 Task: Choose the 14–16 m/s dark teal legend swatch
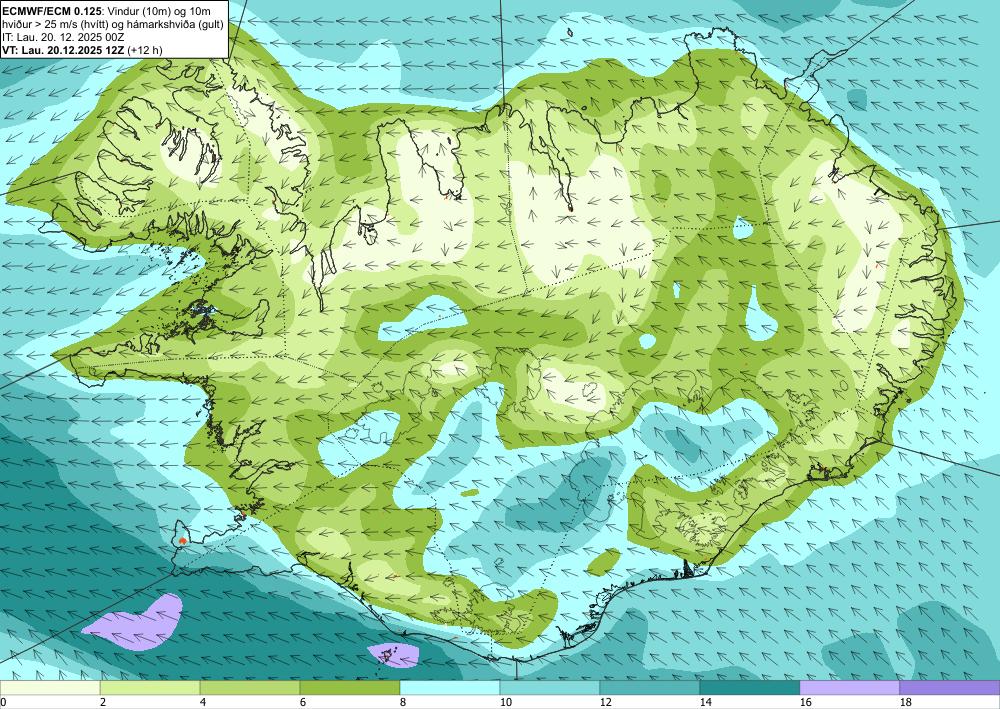(750, 688)
